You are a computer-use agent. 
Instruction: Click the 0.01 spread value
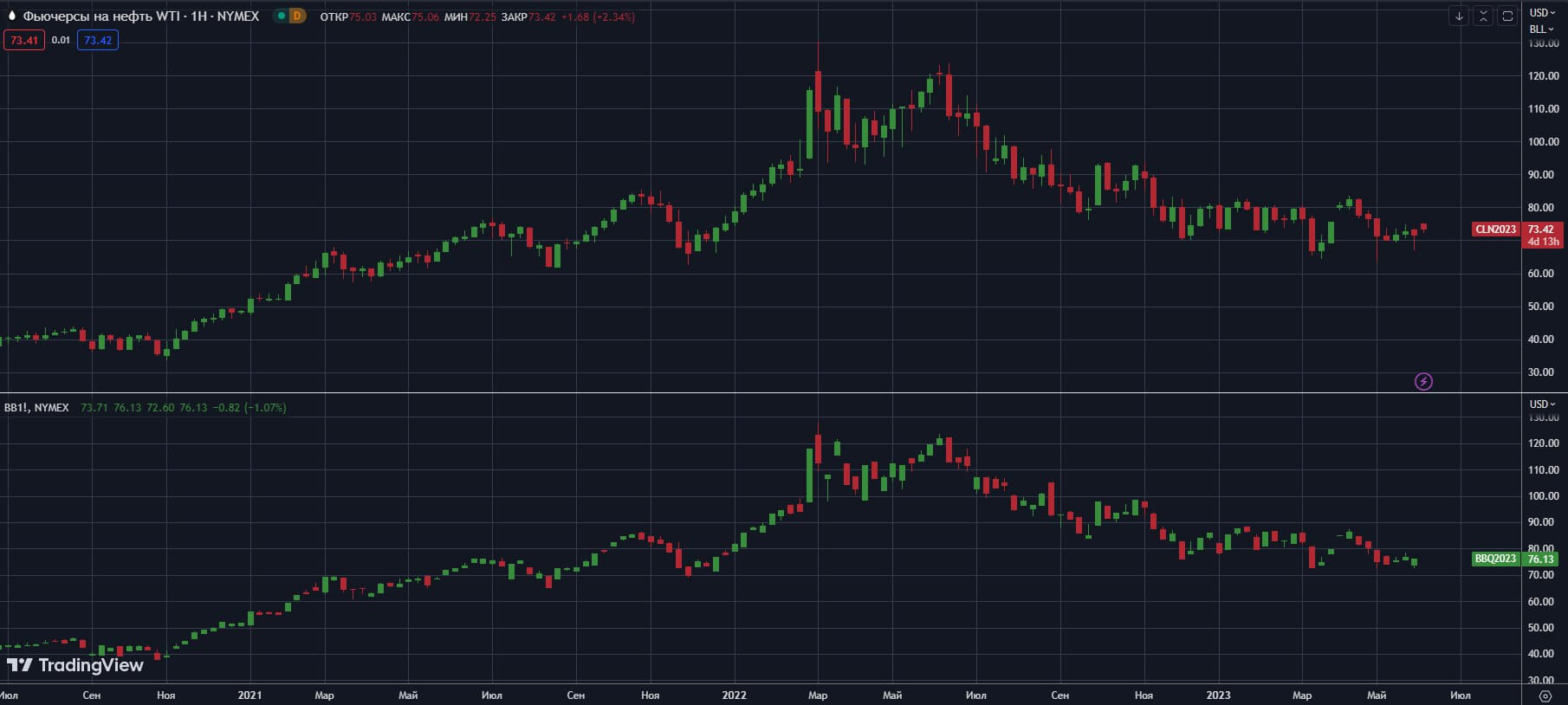(x=61, y=40)
